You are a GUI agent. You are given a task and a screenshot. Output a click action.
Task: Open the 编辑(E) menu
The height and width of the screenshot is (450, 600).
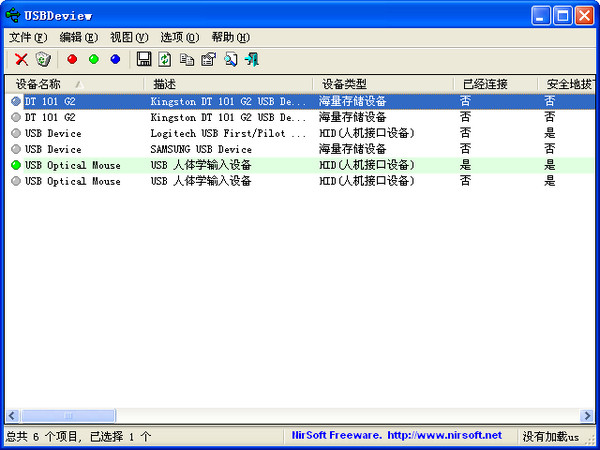78,38
